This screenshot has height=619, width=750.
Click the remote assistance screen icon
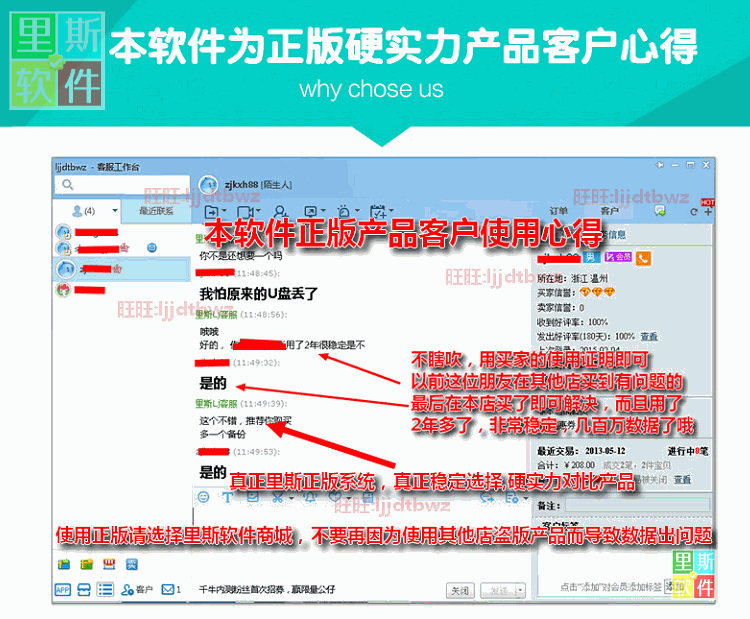tap(311, 211)
